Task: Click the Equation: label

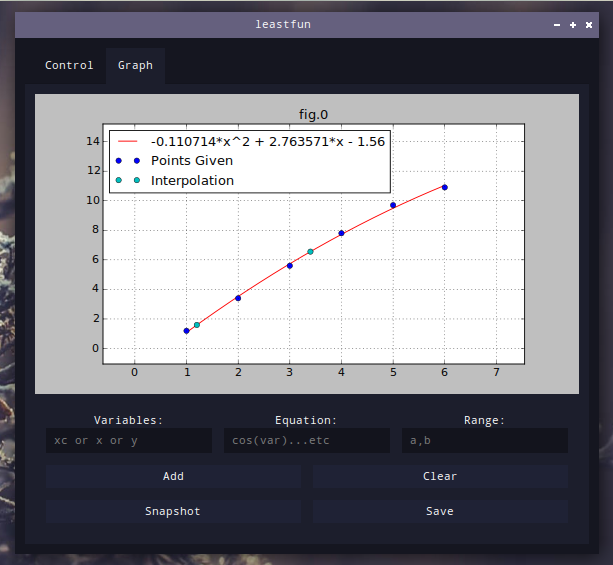Action: click(306, 420)
